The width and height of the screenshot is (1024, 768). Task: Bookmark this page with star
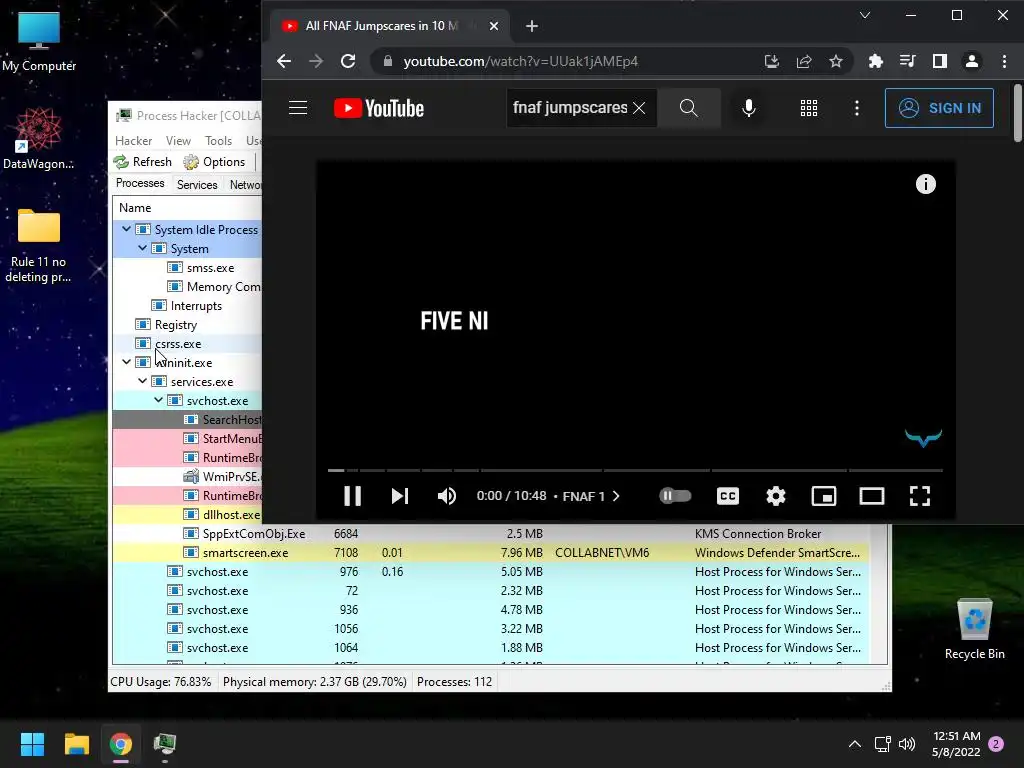(836, 61)
